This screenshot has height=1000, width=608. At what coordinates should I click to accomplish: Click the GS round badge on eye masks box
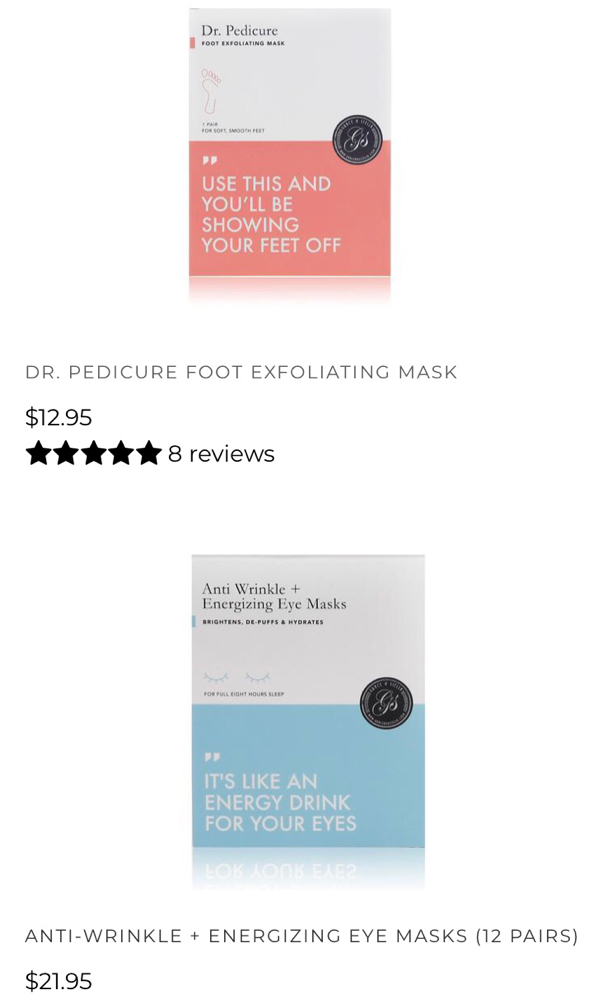[x=386, y=703]
